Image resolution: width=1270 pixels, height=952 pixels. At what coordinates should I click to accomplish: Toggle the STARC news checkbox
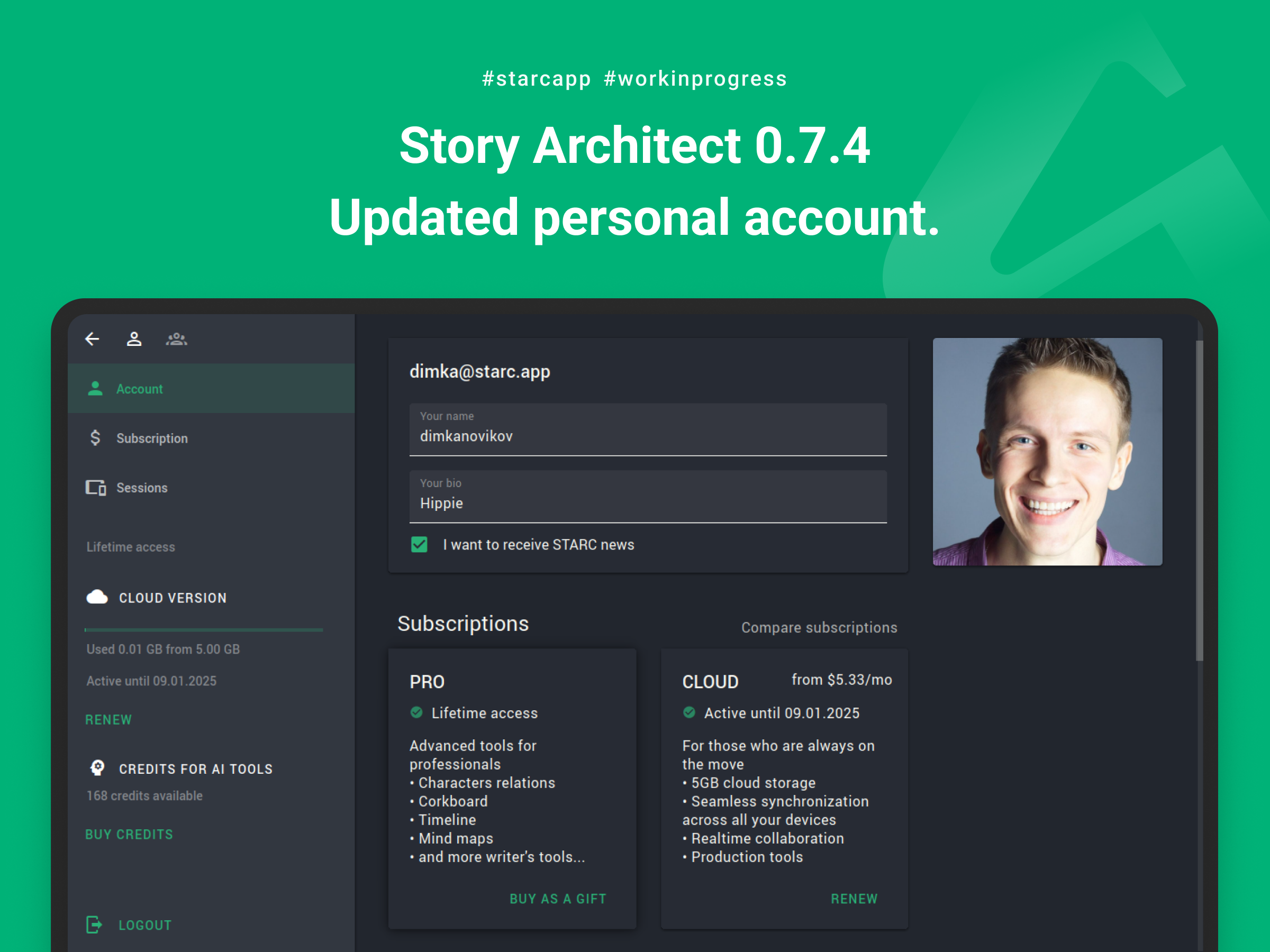click(419, 545)
